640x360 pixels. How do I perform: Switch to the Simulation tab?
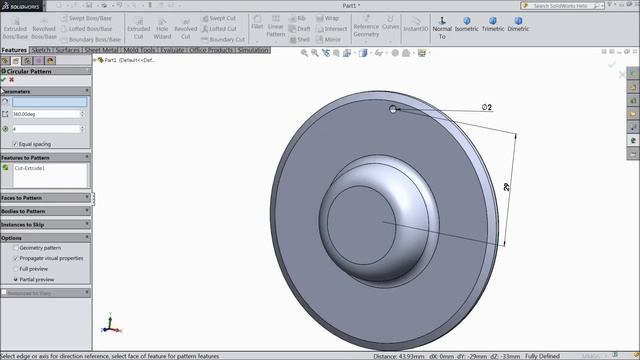coord(253,50)
